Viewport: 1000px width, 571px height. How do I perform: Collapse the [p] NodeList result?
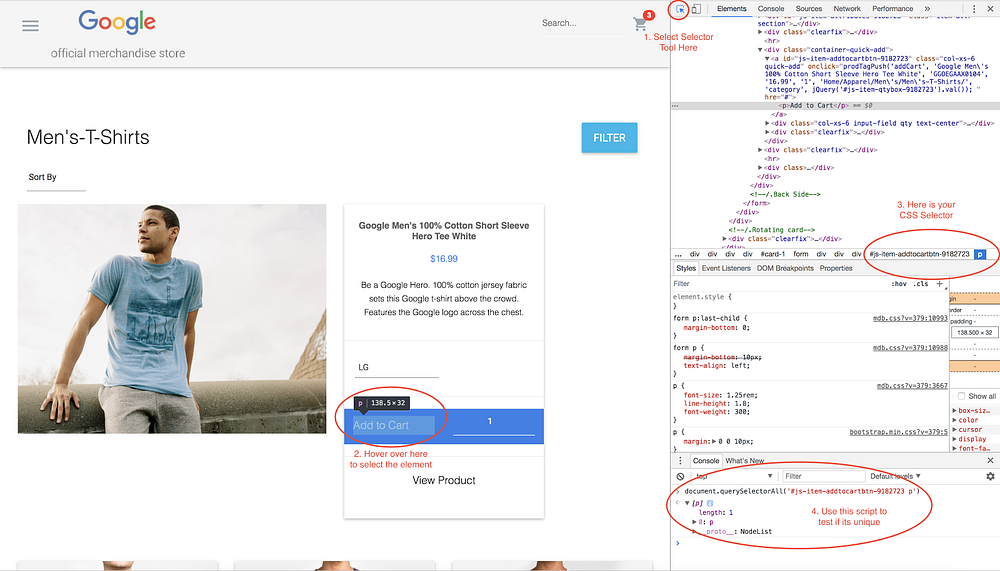[x=687, y=503]
